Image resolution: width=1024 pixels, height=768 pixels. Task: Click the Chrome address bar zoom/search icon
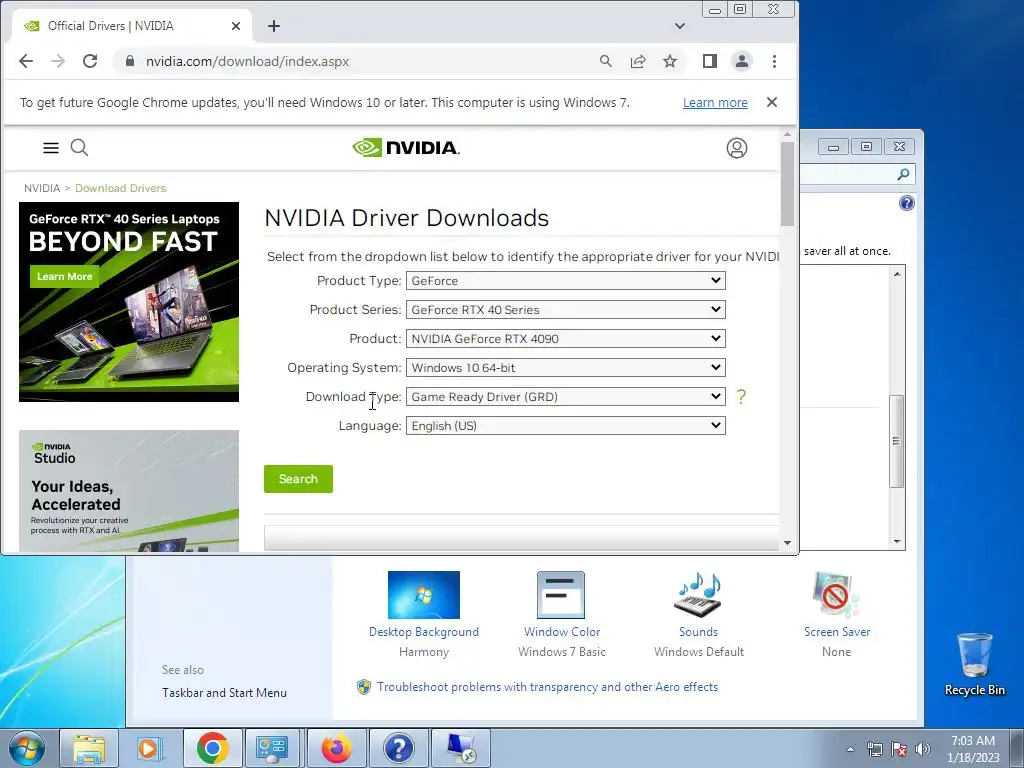[x=606, y=61]
